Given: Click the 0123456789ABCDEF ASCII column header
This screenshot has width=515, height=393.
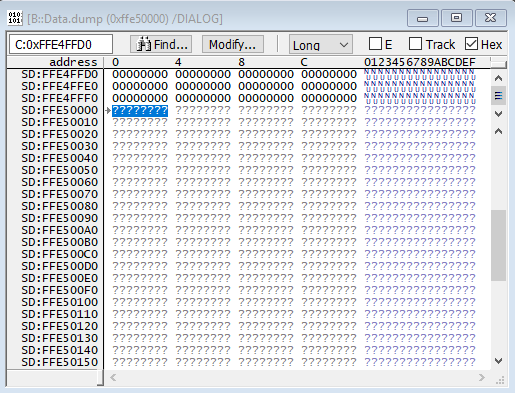Looking at the screenshot, I should point(420,62).
